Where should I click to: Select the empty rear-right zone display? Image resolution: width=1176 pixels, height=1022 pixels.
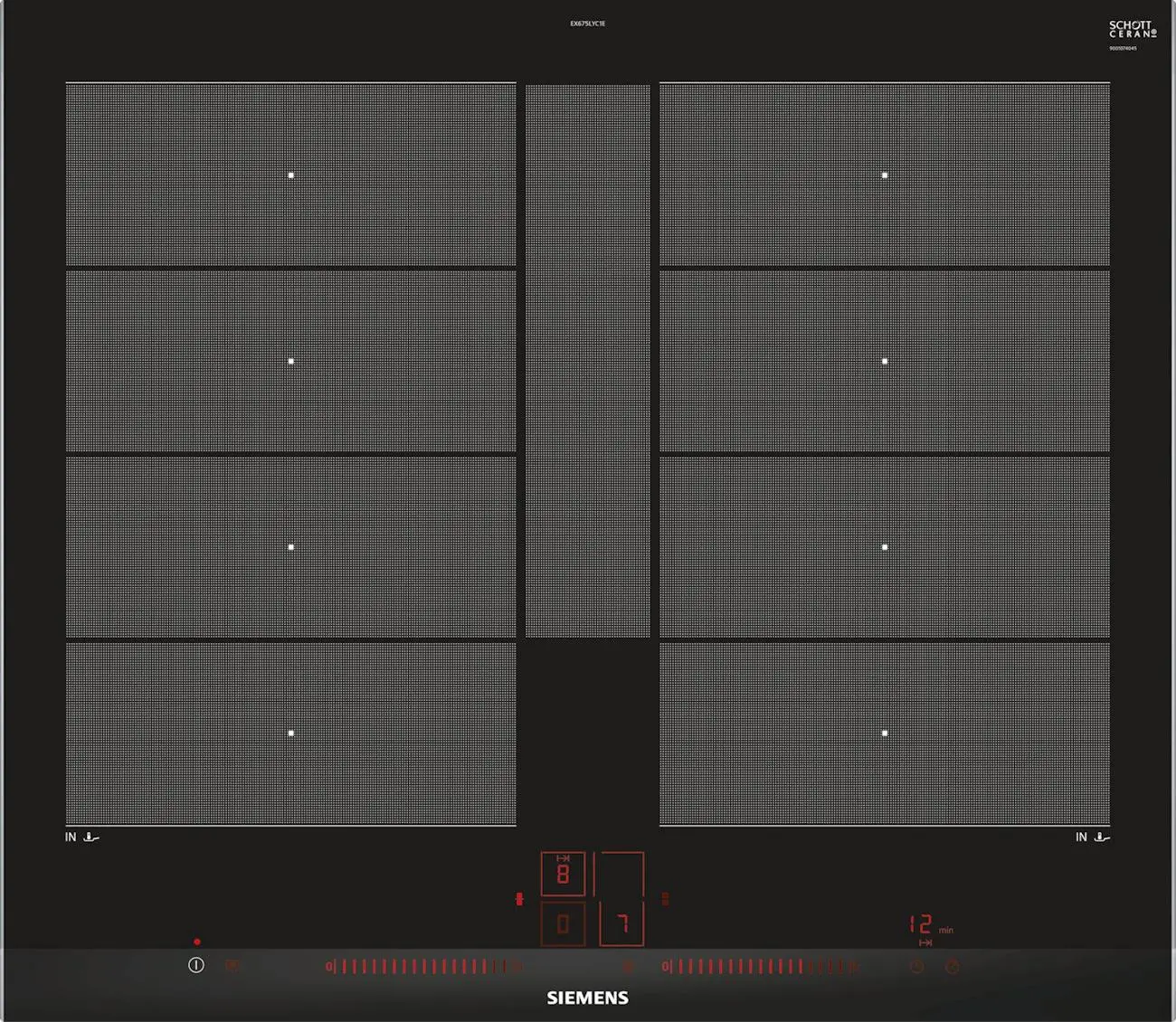tap(621, 874)
